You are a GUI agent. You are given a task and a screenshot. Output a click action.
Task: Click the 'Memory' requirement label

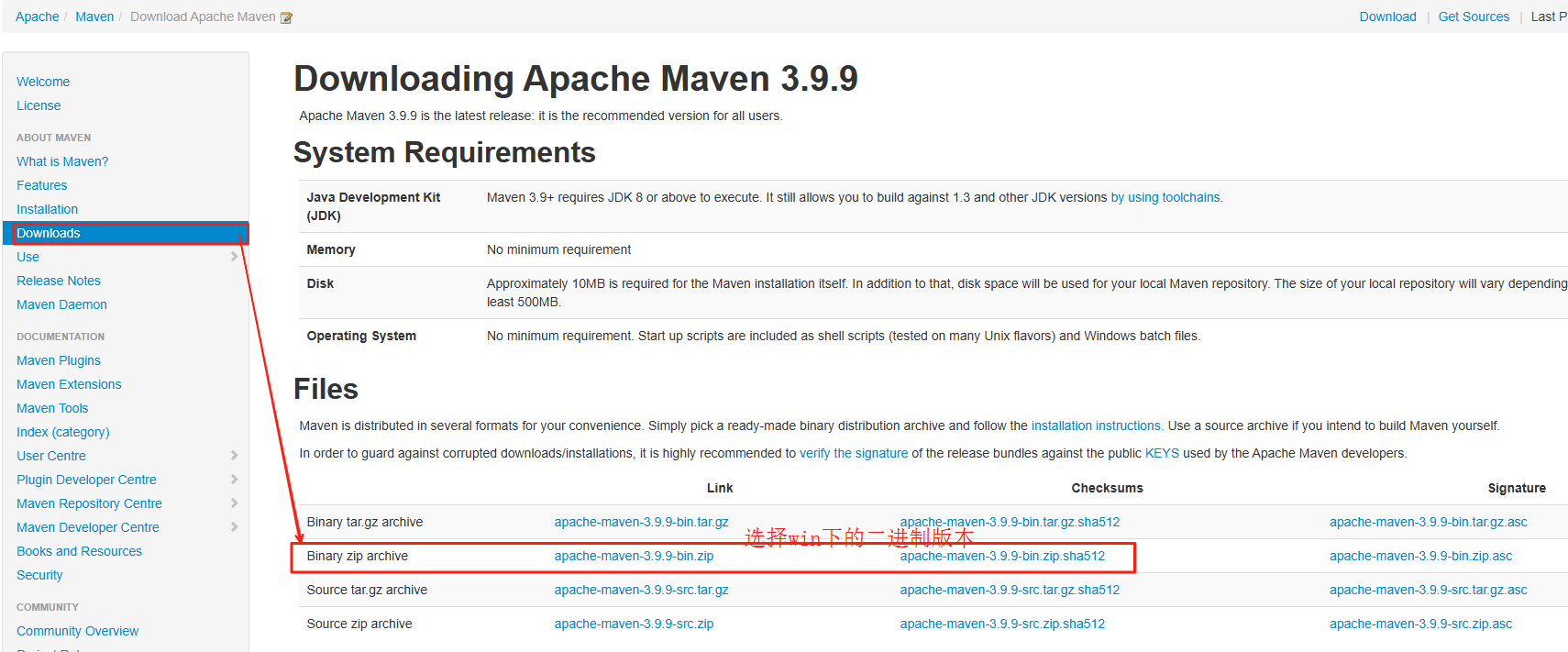point(331,249)
